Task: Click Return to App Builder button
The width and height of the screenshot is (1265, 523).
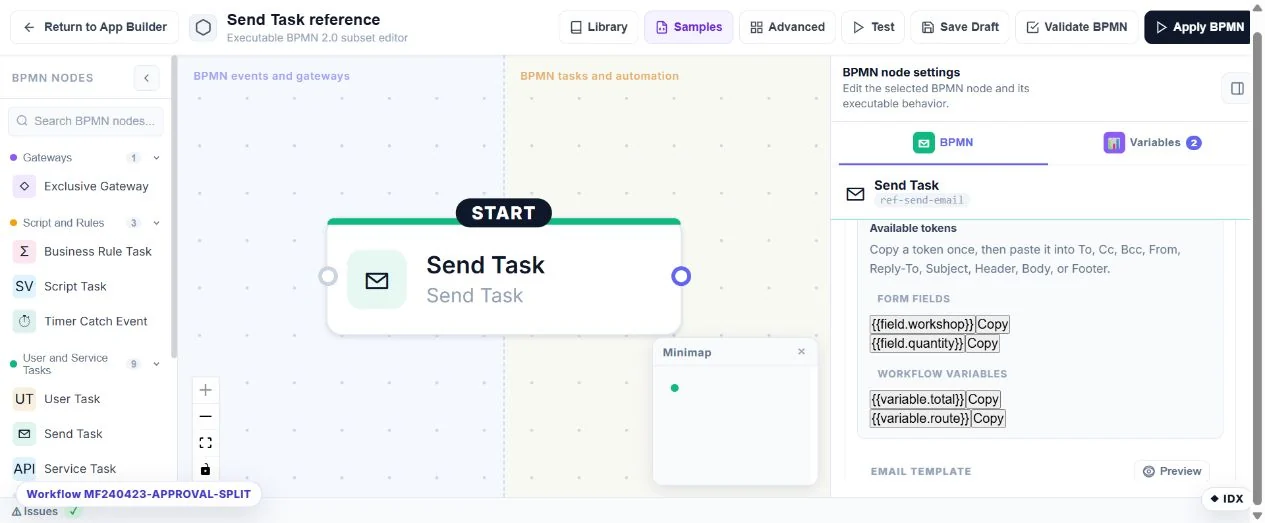Action: 95,27
